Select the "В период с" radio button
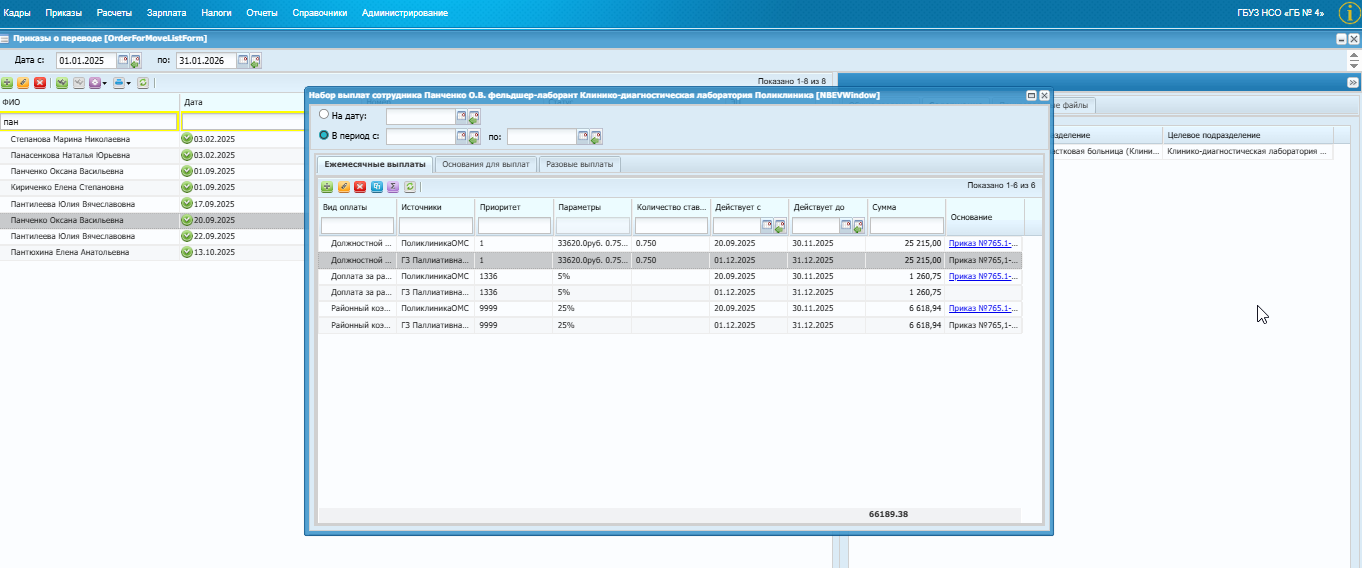Viewport: 1362px width, 568px height. (x=324, y=135)
